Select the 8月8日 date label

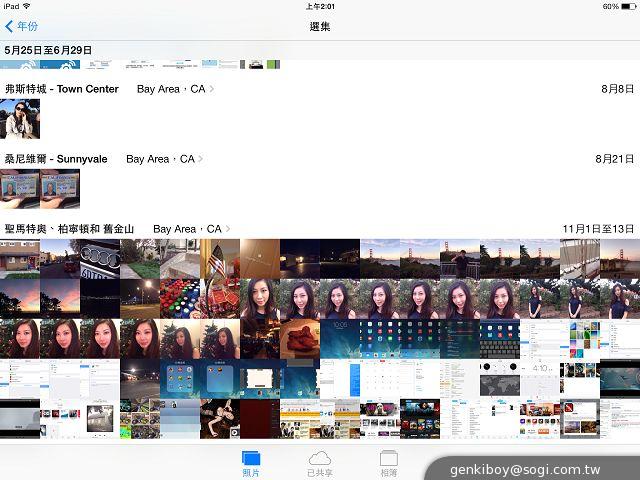tap(618, 89)
